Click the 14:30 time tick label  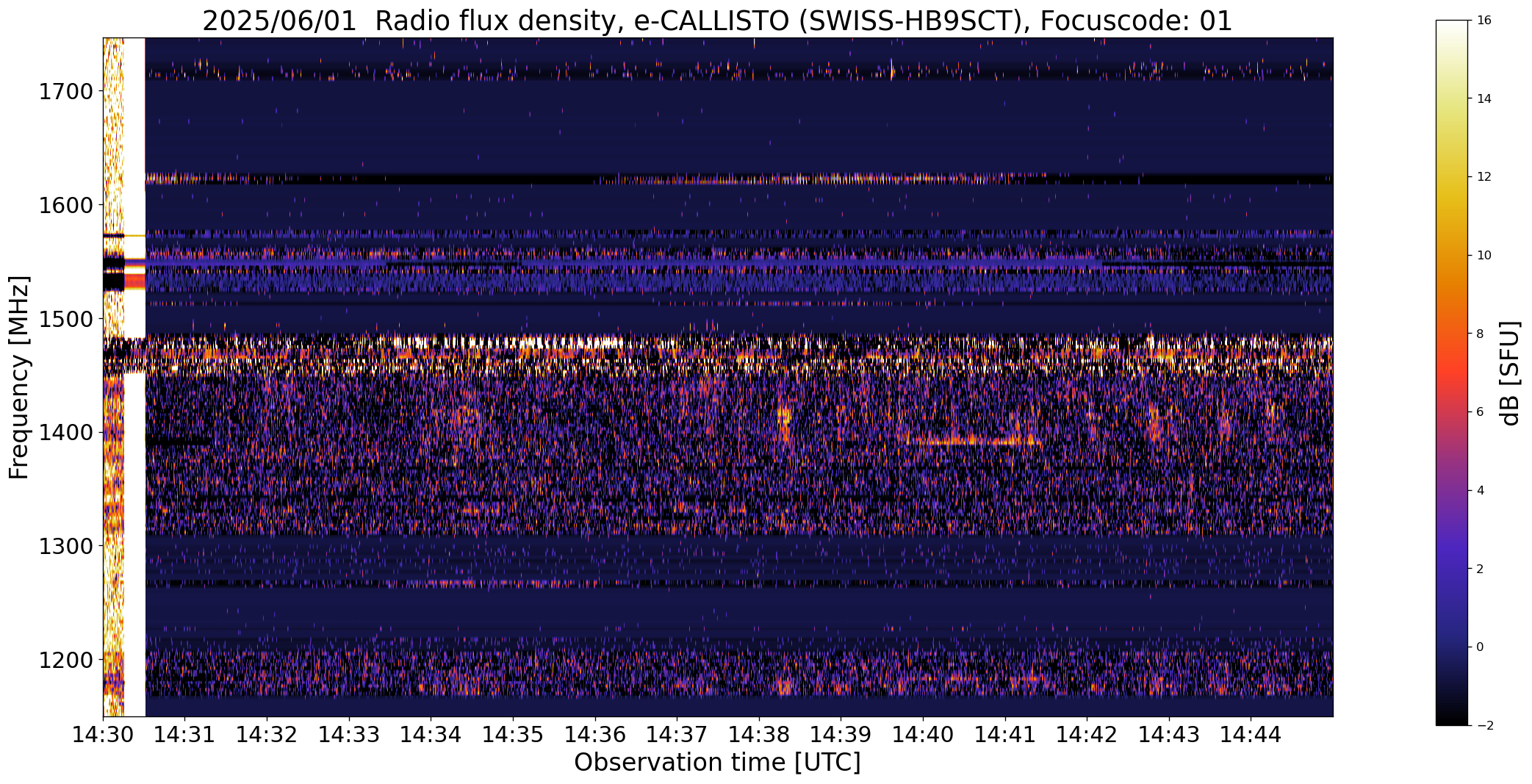(103, 735)
